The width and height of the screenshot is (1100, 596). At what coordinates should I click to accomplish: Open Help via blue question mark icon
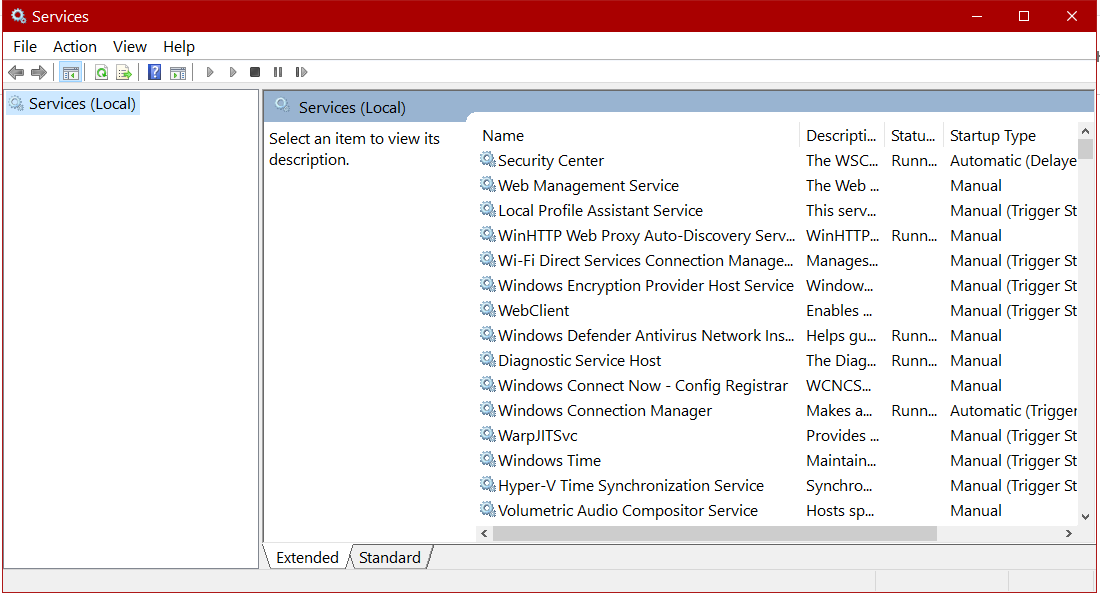[x=154, y=72]
